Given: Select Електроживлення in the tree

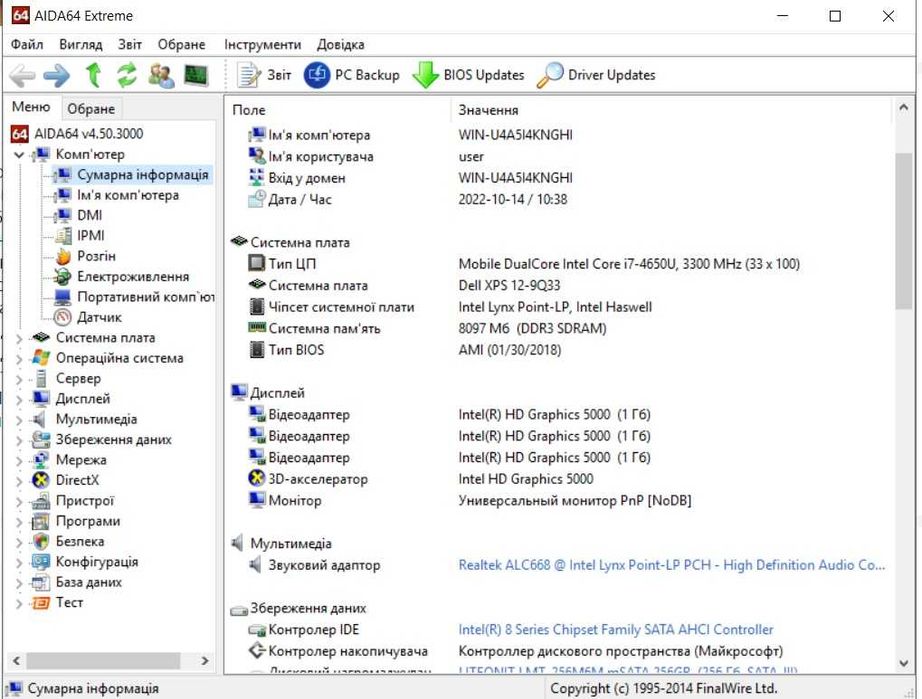Looking at the screenshot, I should click(x=133, y=276).
